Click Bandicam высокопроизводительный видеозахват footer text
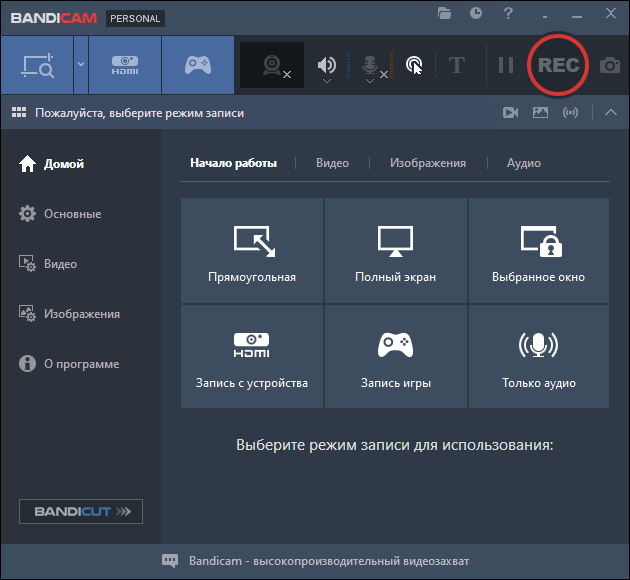 coord(329,561)
